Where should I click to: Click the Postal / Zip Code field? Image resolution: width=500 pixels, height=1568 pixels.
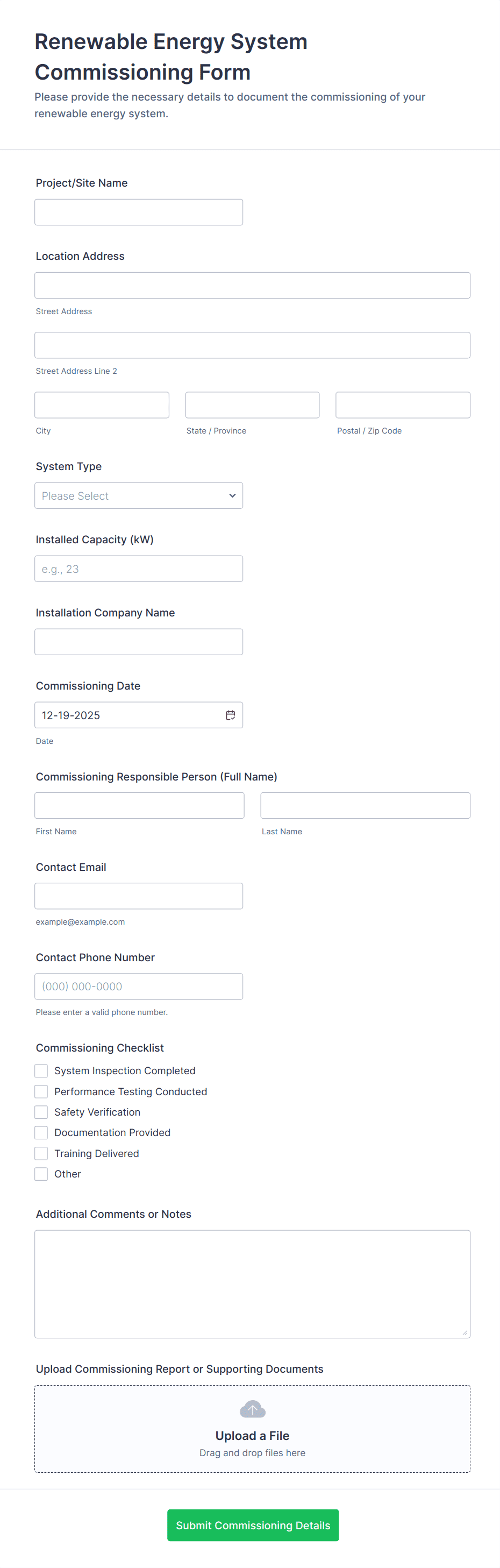point(402,405)
